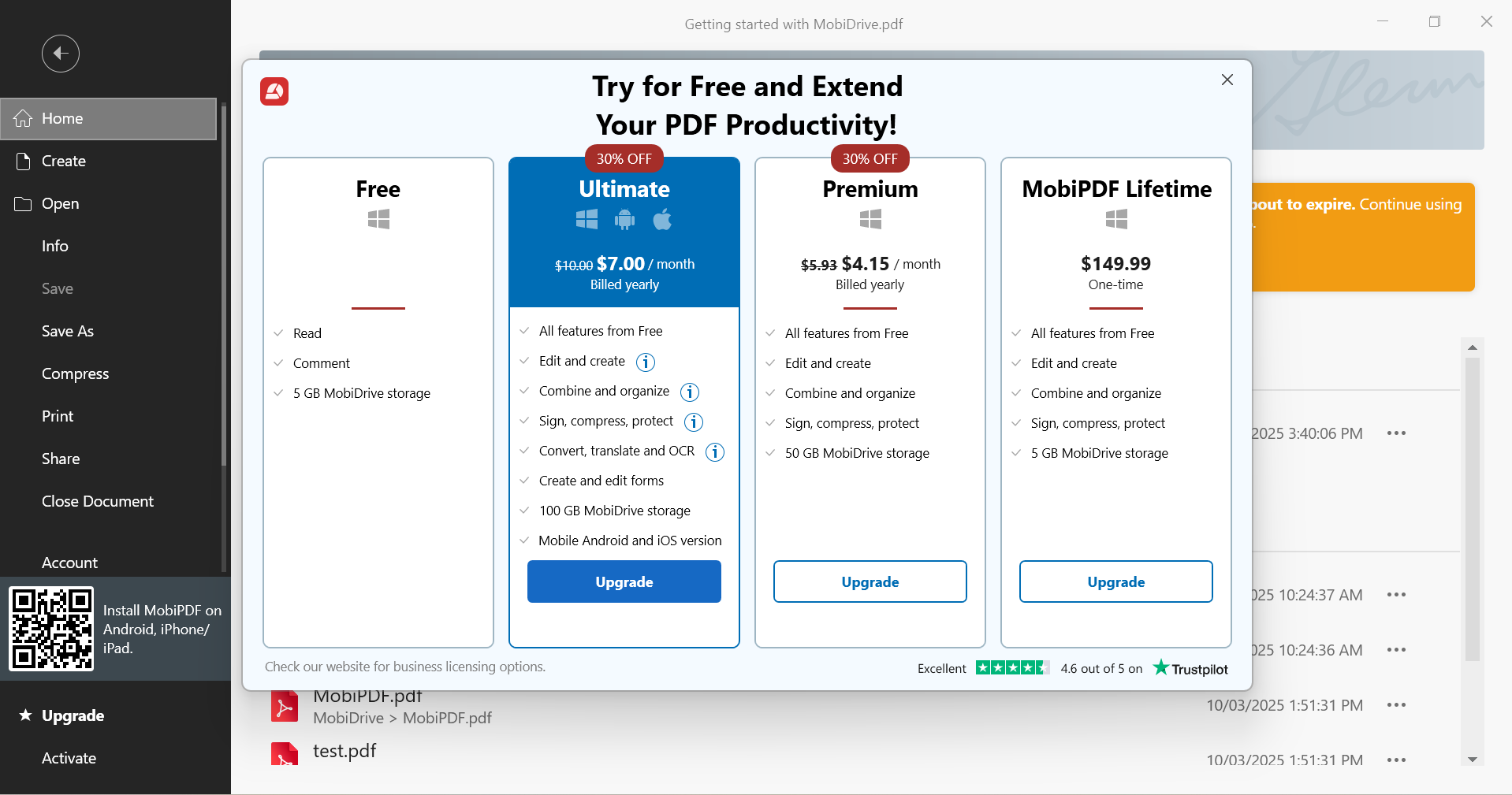
Task: Open the Compress menu item
Action: tap(76, 373)
